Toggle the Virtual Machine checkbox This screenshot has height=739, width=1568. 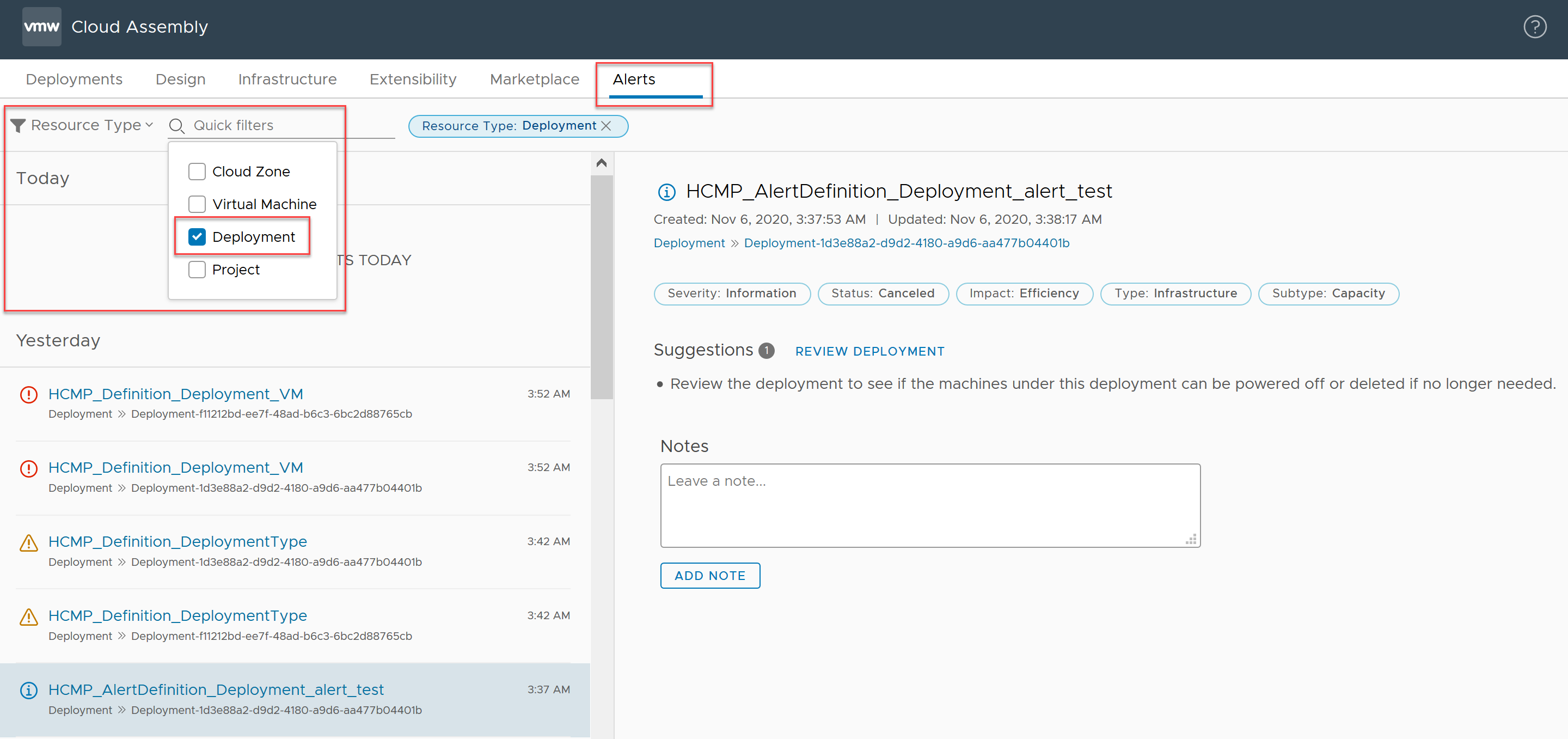pyautogui.click(x=197, y=203)
